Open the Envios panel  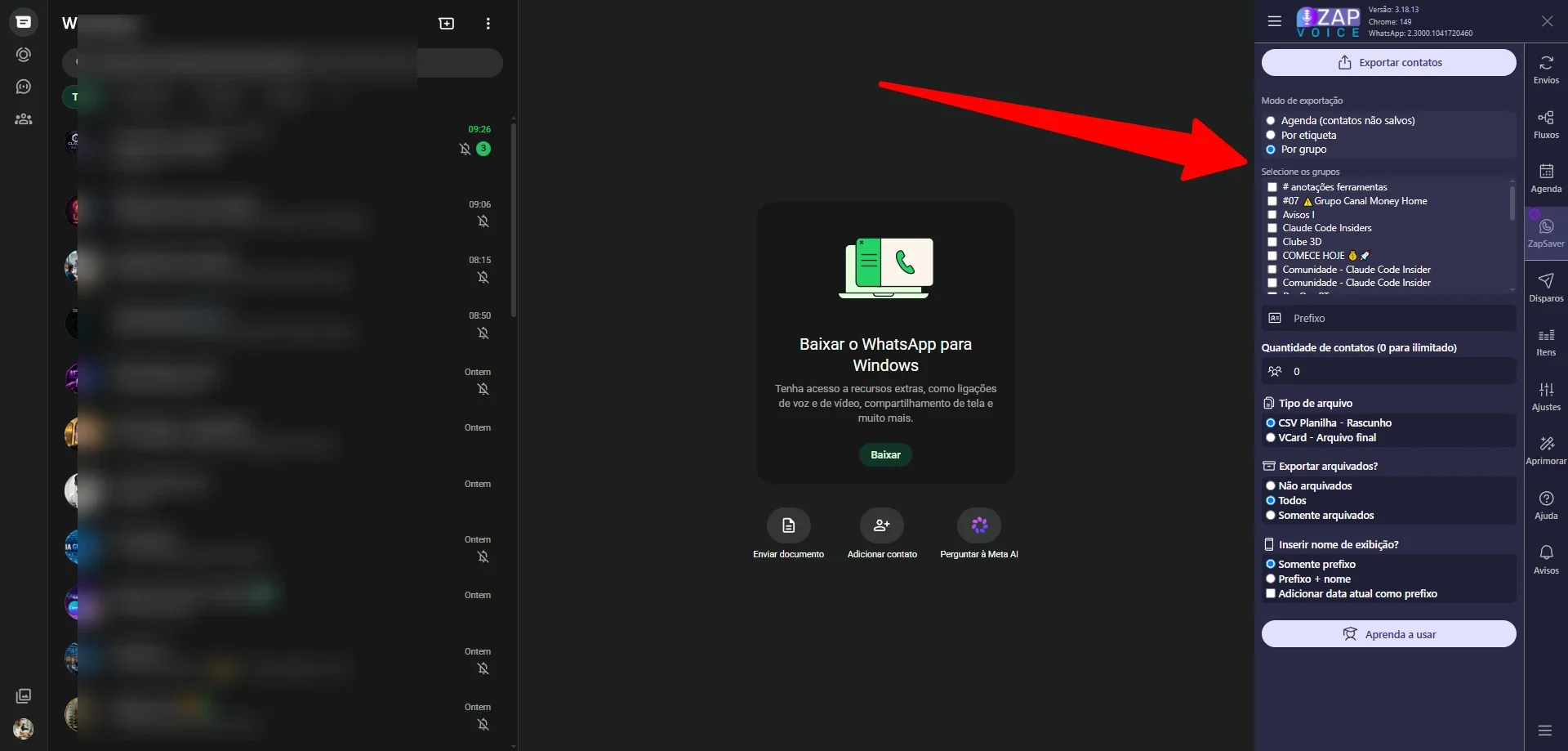coord(1546,70)
